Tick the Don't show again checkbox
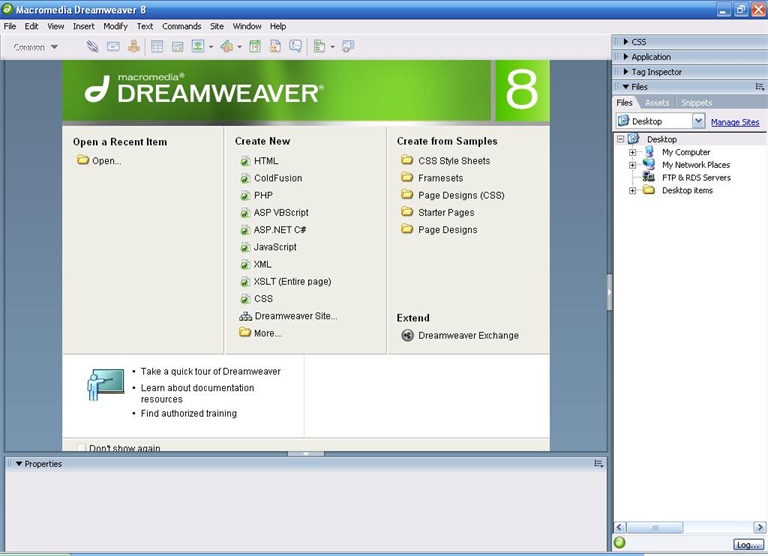This screenshot has width=768, height=556. (81, 448)
